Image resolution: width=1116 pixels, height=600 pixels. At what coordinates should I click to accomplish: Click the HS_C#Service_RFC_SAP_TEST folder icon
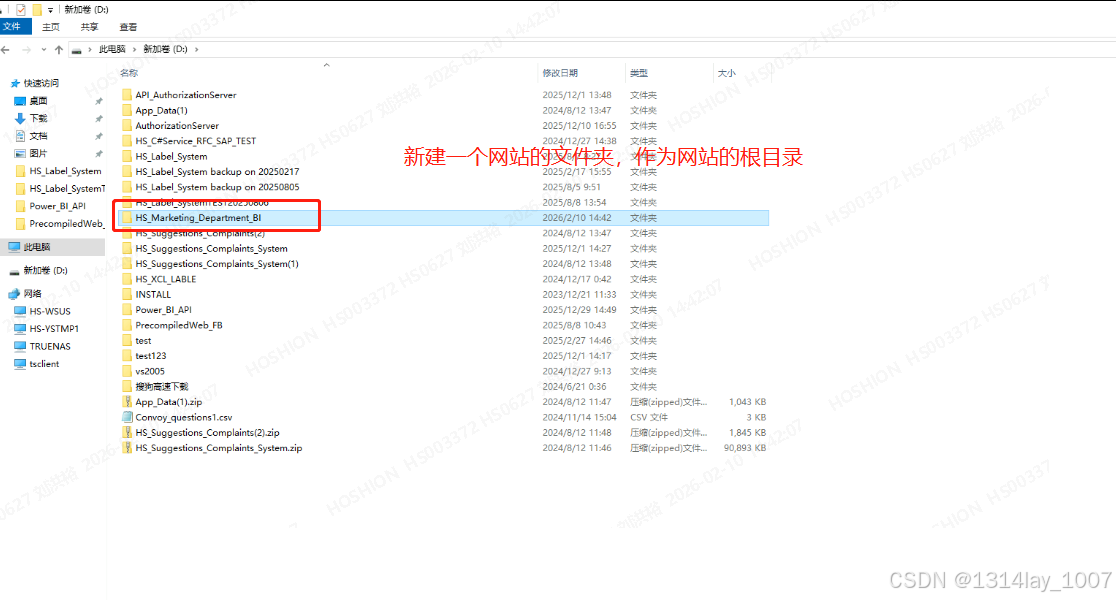[x=127, y=141]
